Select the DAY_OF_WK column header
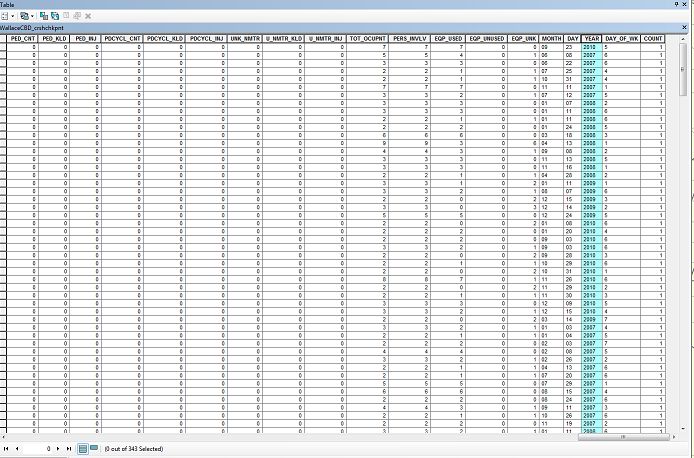The width and height of the screenshot is (694, 458). (x=621, y=39)
